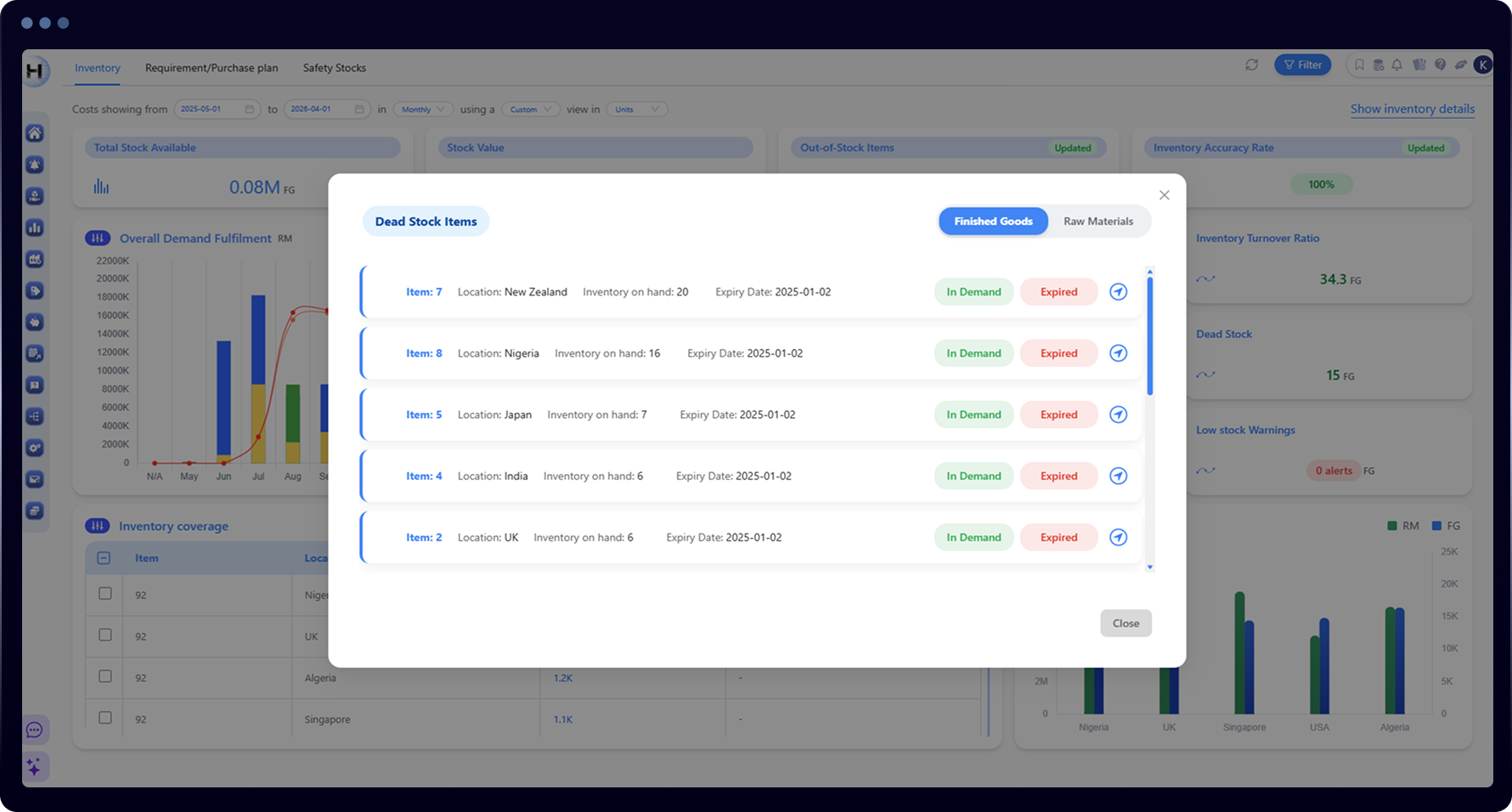Image resolution: width=1512 pixels, height=812 pixels.
Task: Click the handshake icon in top toolbar
Action: 1461,65
